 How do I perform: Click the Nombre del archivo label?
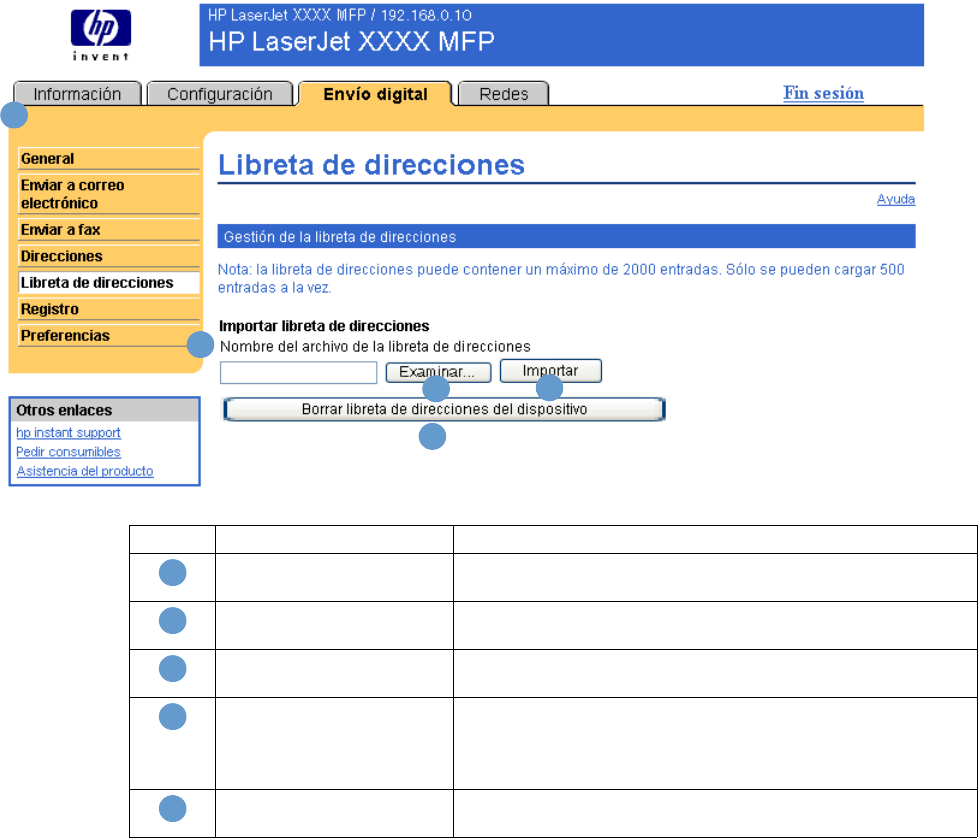(x=375, y=347)
